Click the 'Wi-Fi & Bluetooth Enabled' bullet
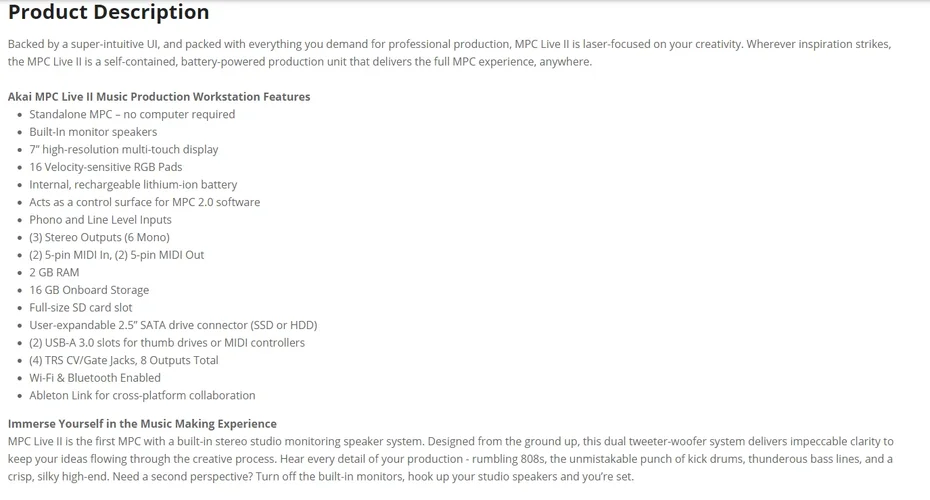Viewport: 930px width, 500px height. [95, 378]
